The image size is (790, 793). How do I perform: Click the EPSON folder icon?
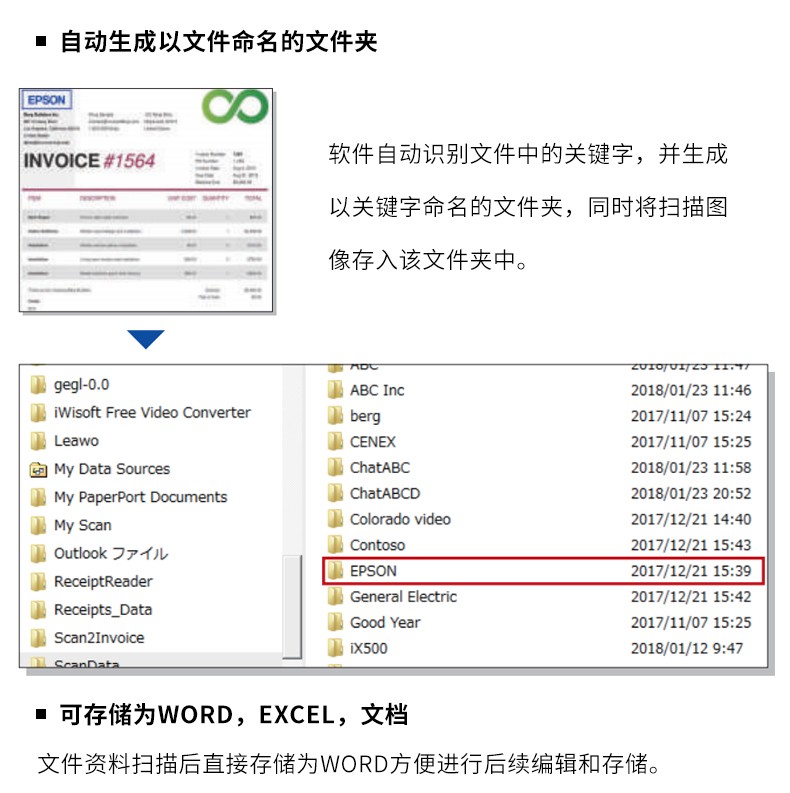pos(335,571)
